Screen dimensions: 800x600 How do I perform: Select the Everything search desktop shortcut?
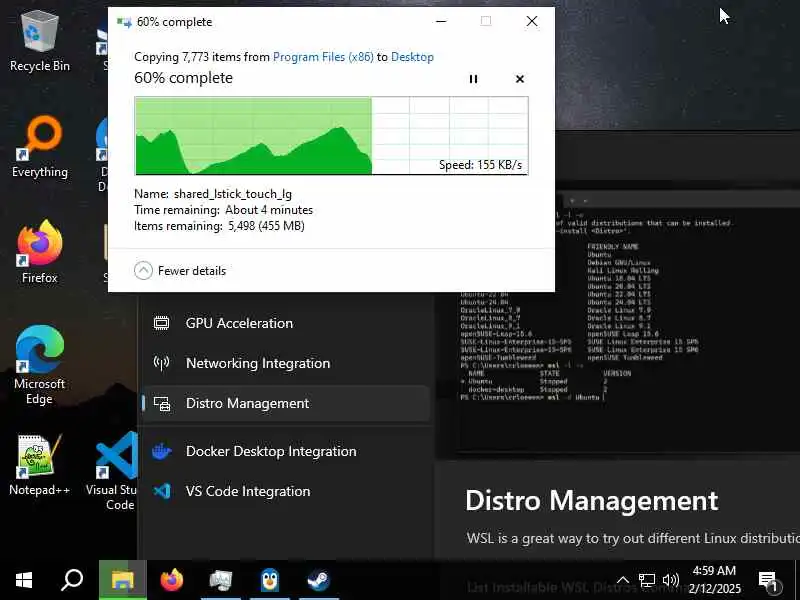tap(40, 148)
